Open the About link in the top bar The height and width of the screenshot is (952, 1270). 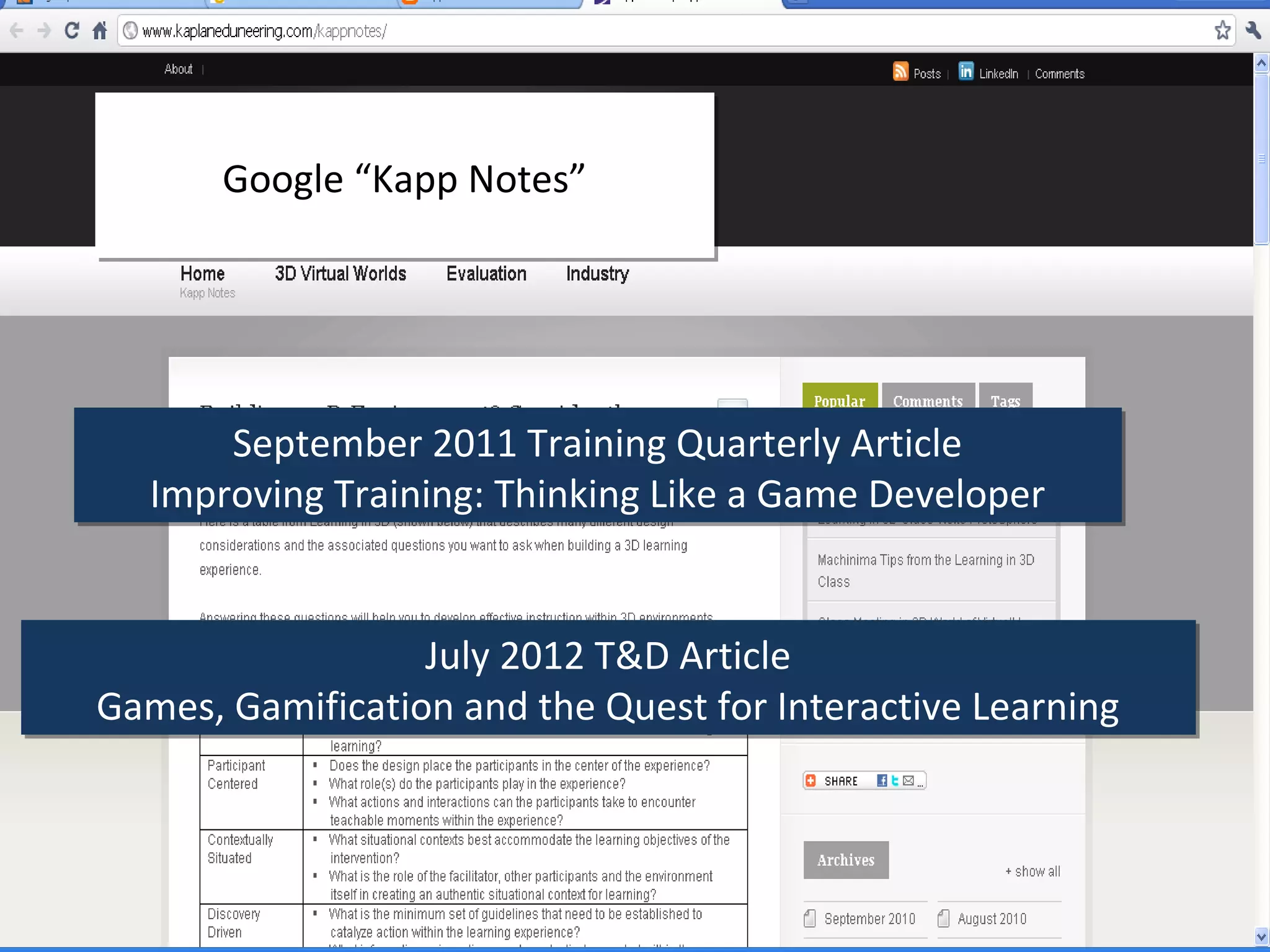click(x=179, y=69)
